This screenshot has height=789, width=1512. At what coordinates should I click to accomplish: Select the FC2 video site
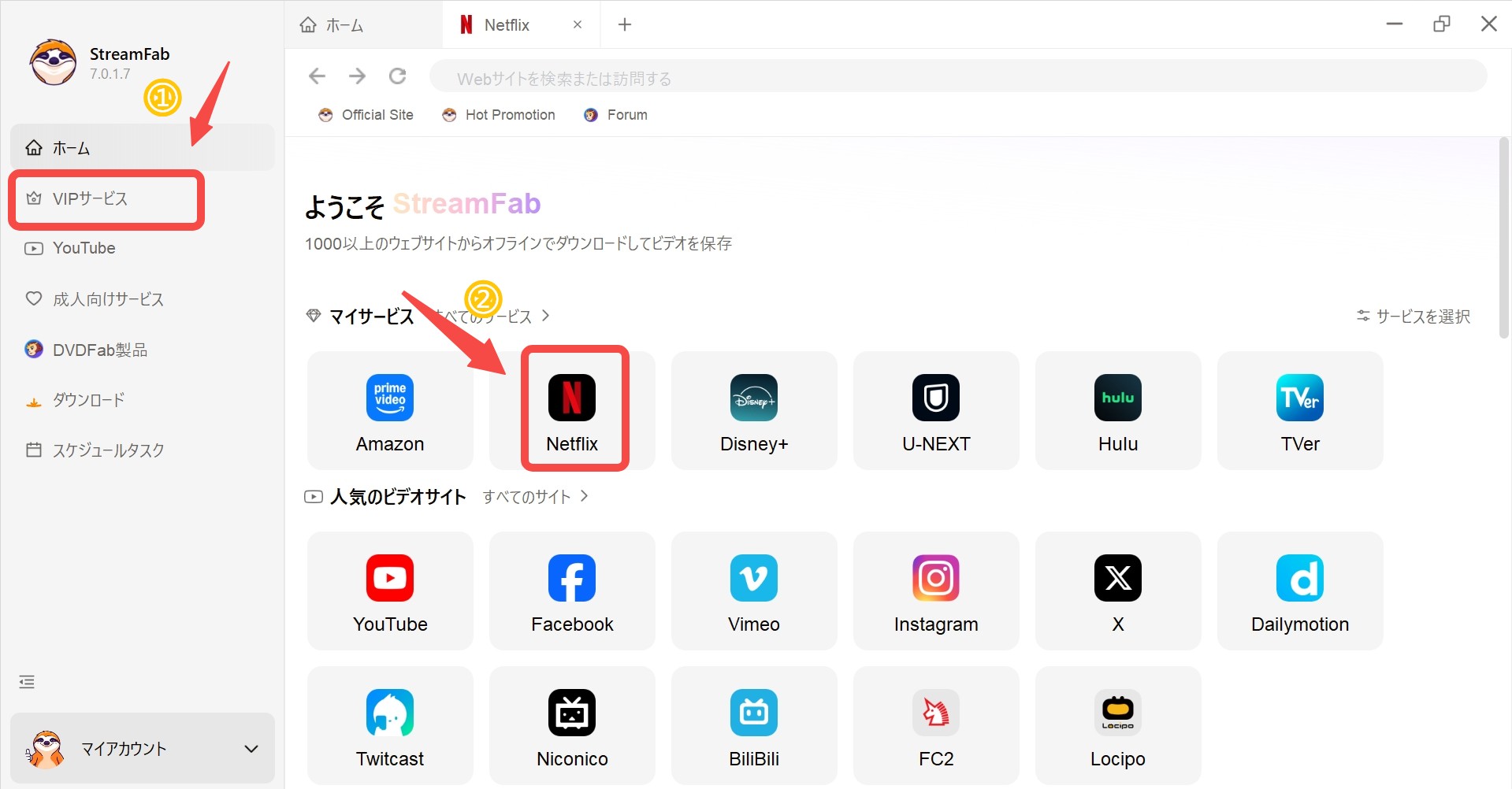(935, 724)
